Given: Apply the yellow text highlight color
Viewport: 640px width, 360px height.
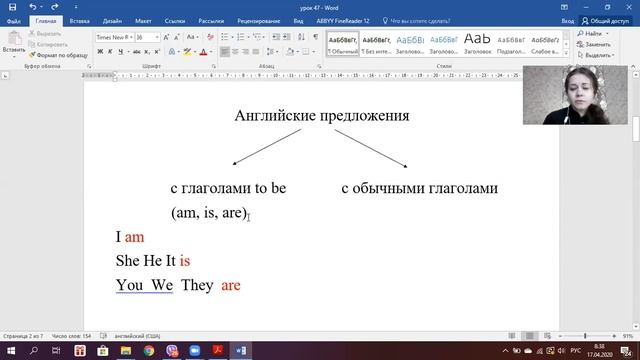Looking at the screenshot, I should tap(187, 52).
